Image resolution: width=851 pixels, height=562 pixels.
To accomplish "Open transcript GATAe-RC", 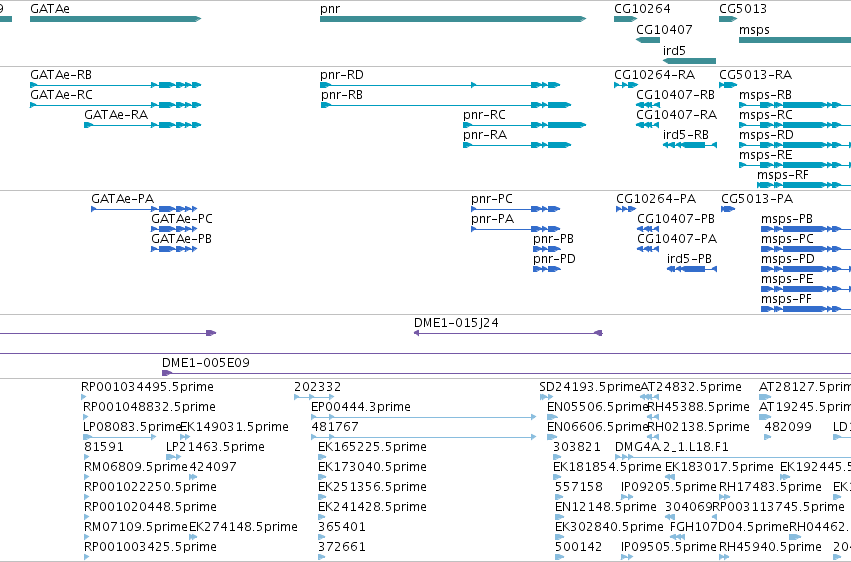I will pos(61,95).
